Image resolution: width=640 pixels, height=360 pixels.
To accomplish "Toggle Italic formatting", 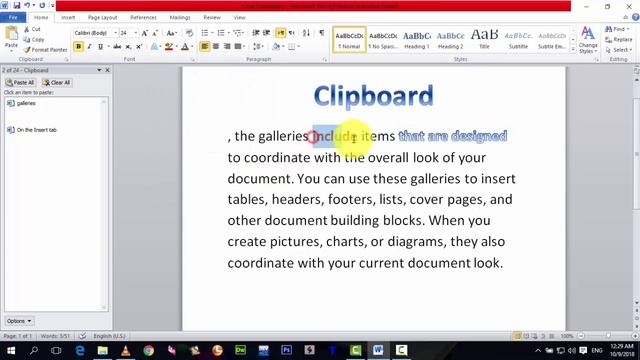I will click(89, 47).
